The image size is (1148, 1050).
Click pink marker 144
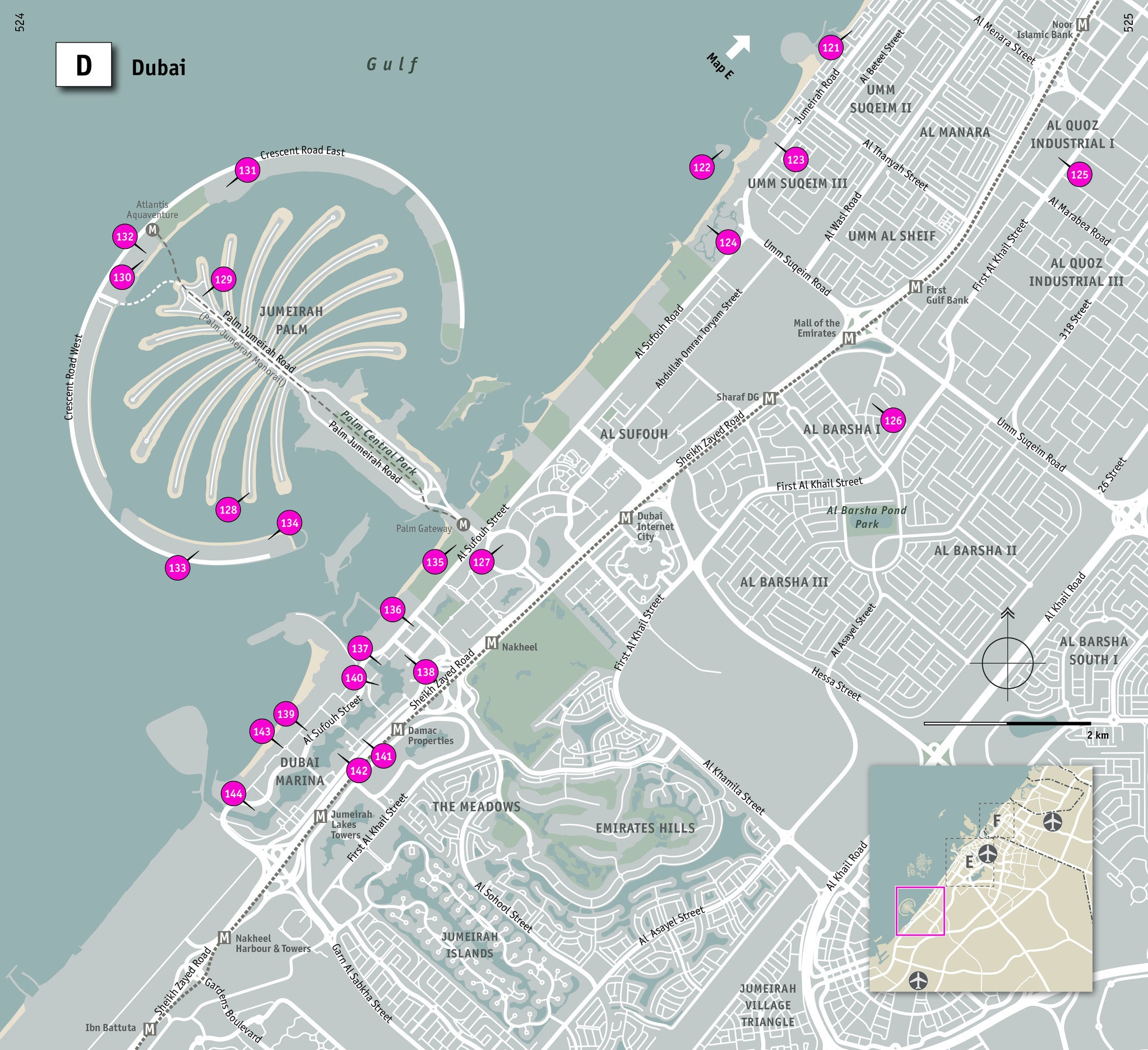coord(234,794)
